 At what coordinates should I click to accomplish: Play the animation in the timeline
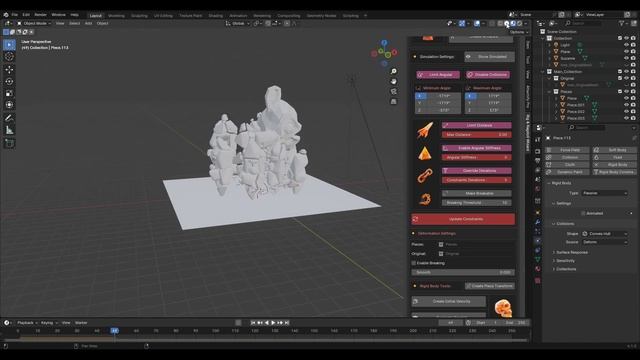(273, 323)
